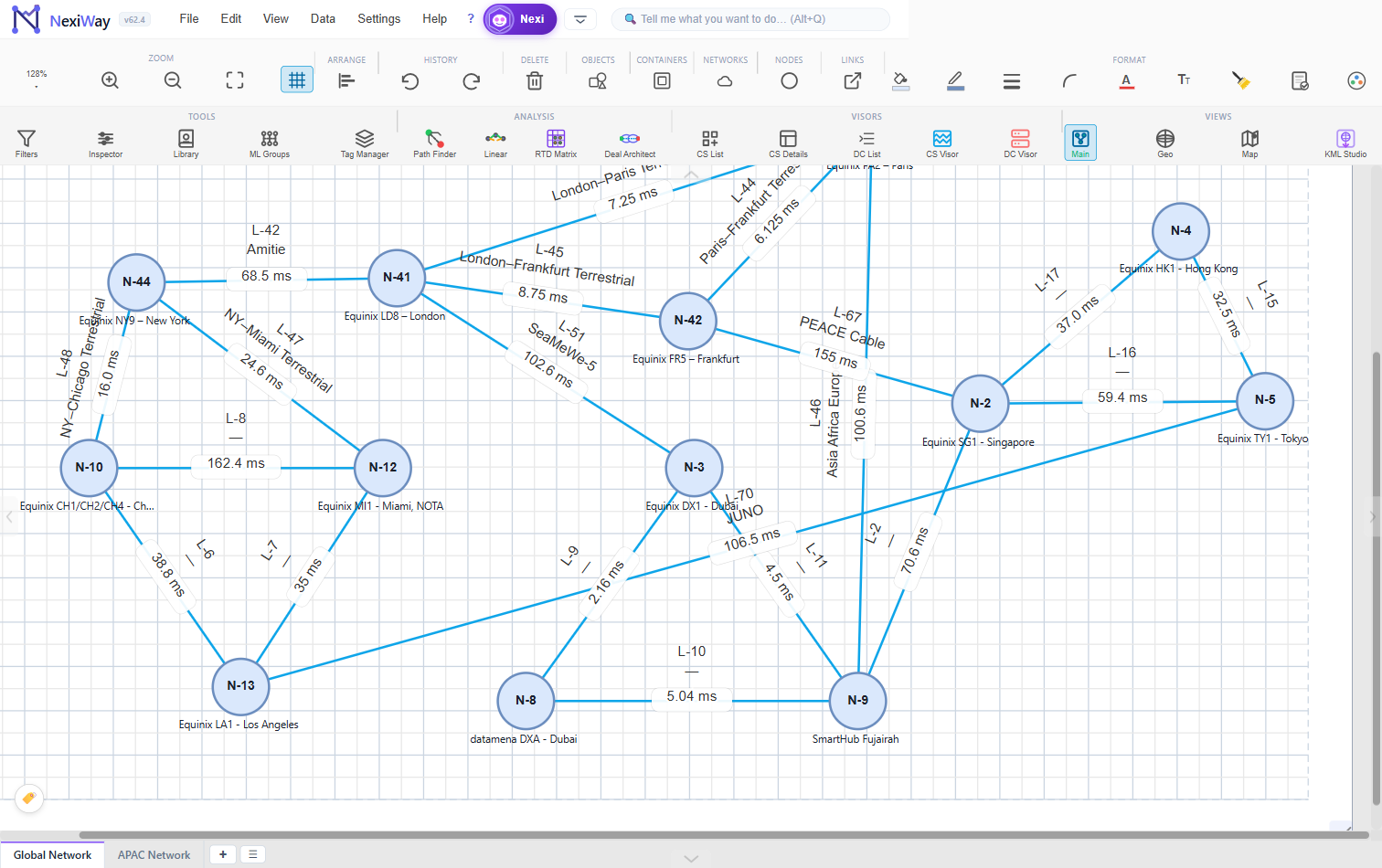1382x868 pixels.
Task: Select the curved line style icon
Action: click(1069, 80)
